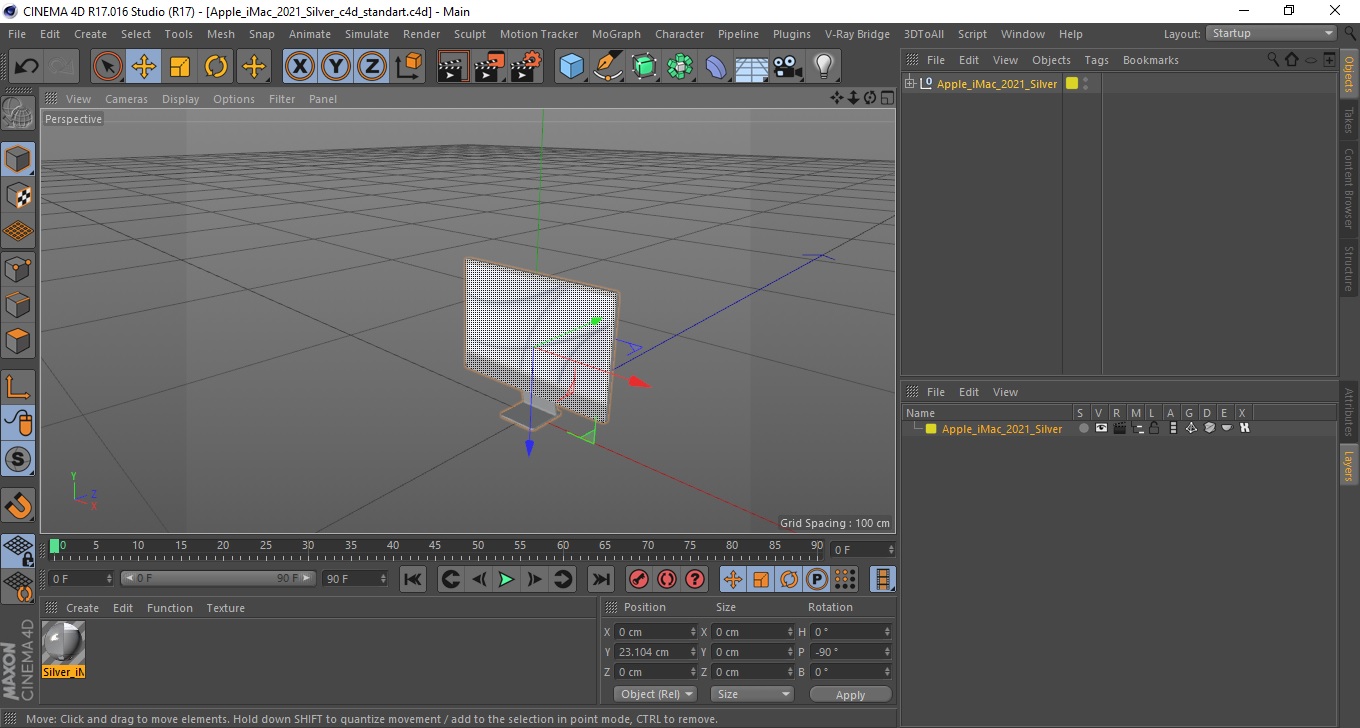Play the animation forward

506,579
